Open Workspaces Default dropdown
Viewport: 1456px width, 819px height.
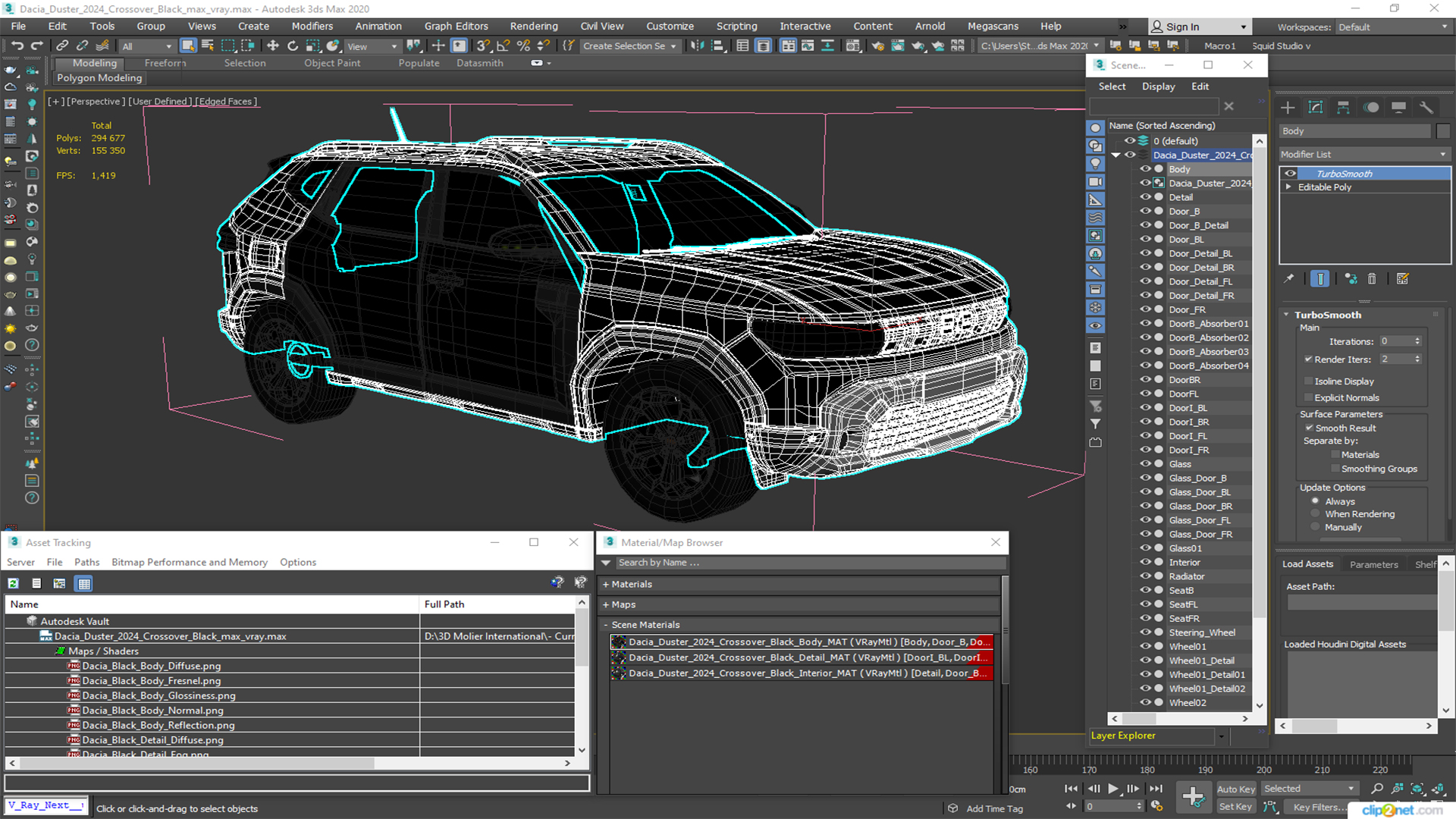tap(1392, 27)
